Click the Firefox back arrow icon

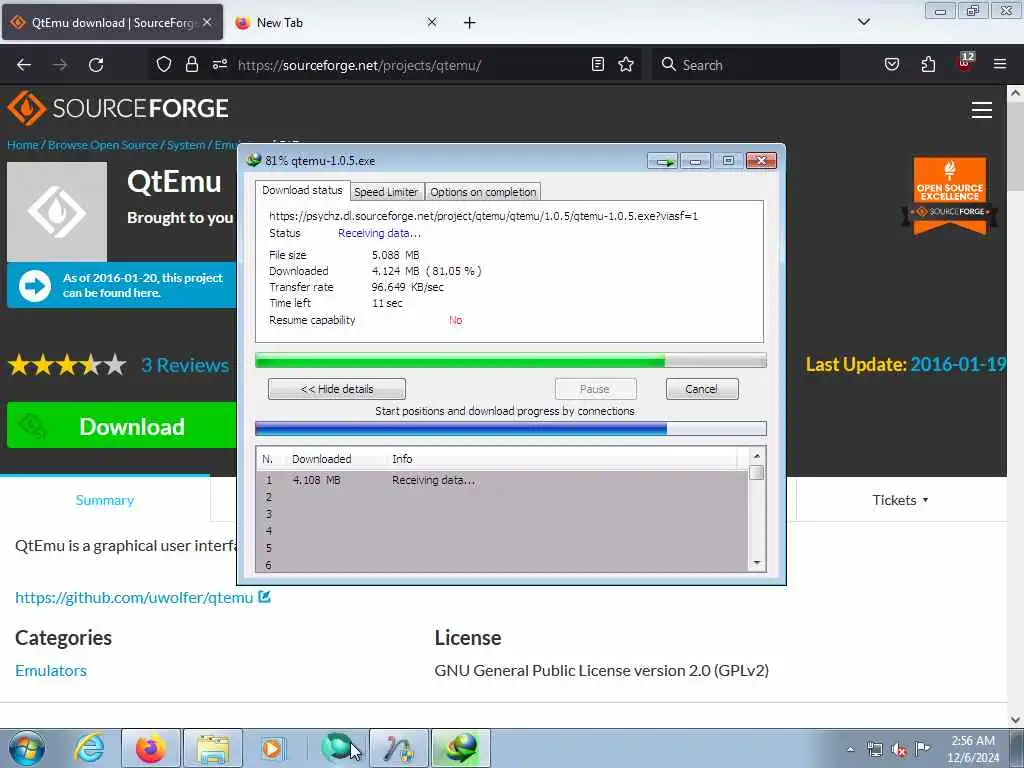(x=24, y=65)
